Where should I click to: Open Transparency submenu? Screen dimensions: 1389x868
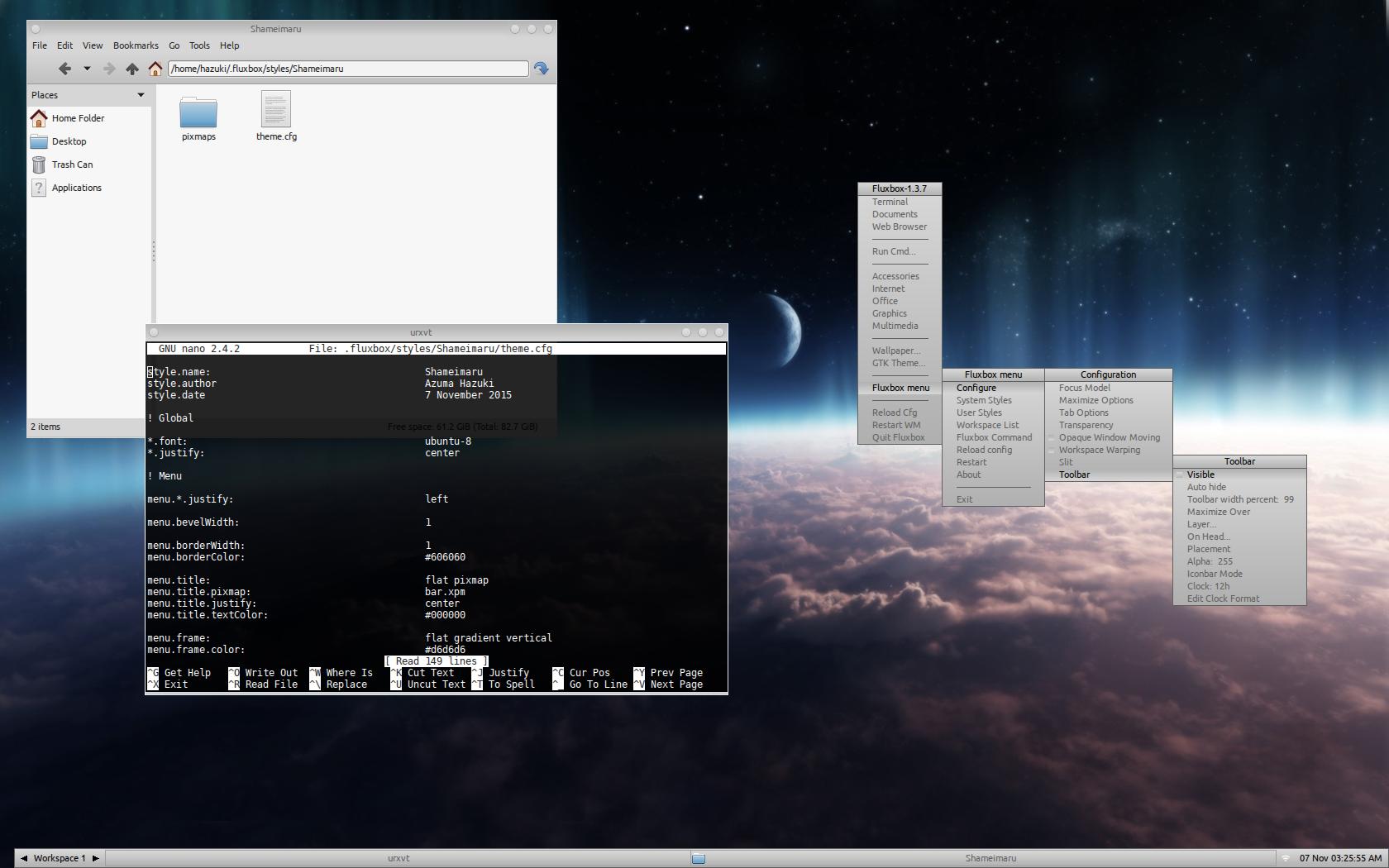coord(1108,425)
